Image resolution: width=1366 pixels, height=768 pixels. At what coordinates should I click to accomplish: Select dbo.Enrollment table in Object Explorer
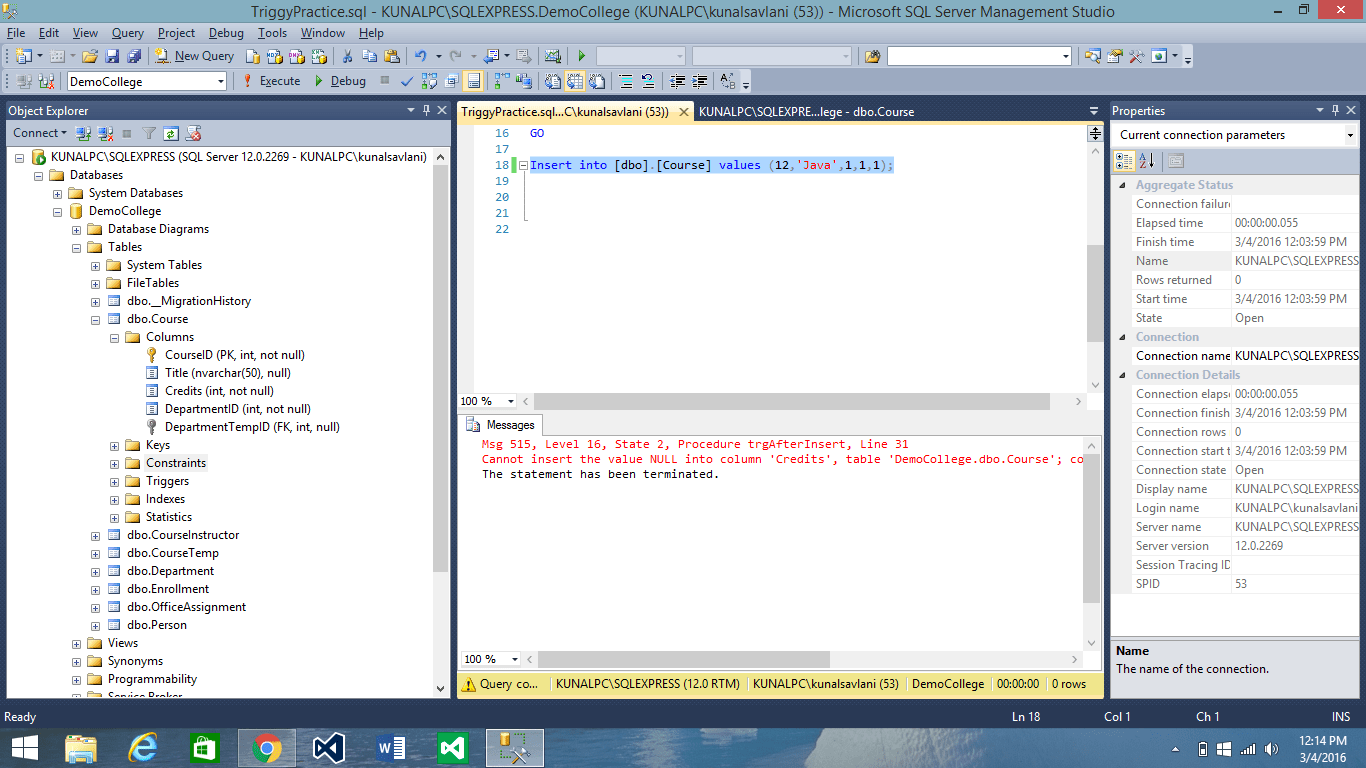click(168, 589)
